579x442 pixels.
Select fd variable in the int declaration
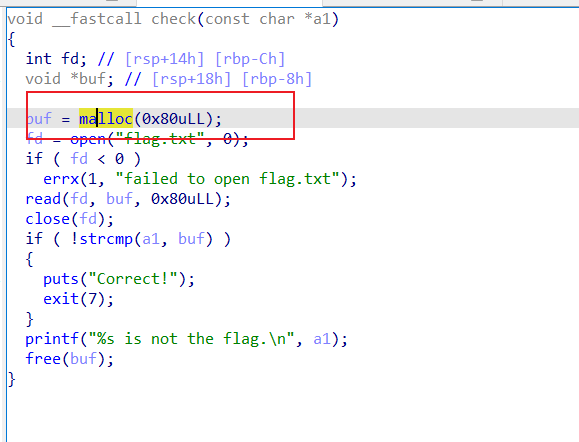[70, 59]
